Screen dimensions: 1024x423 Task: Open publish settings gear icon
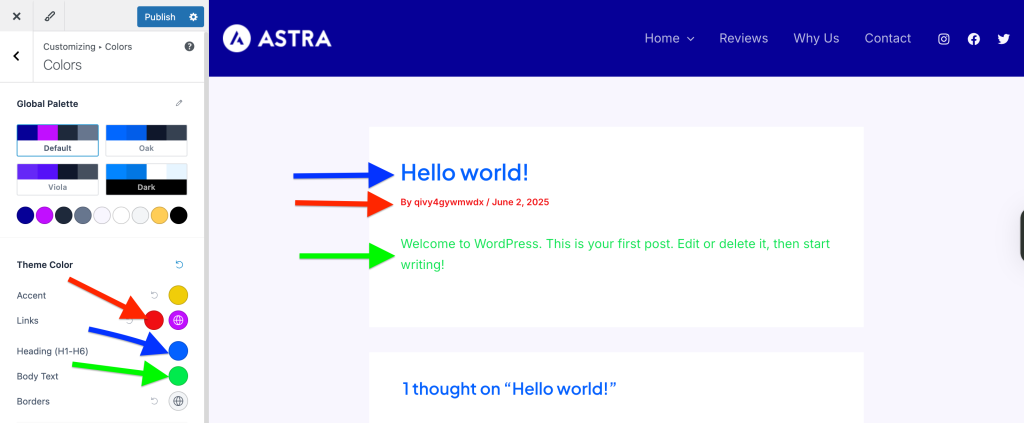pos(193,17)
